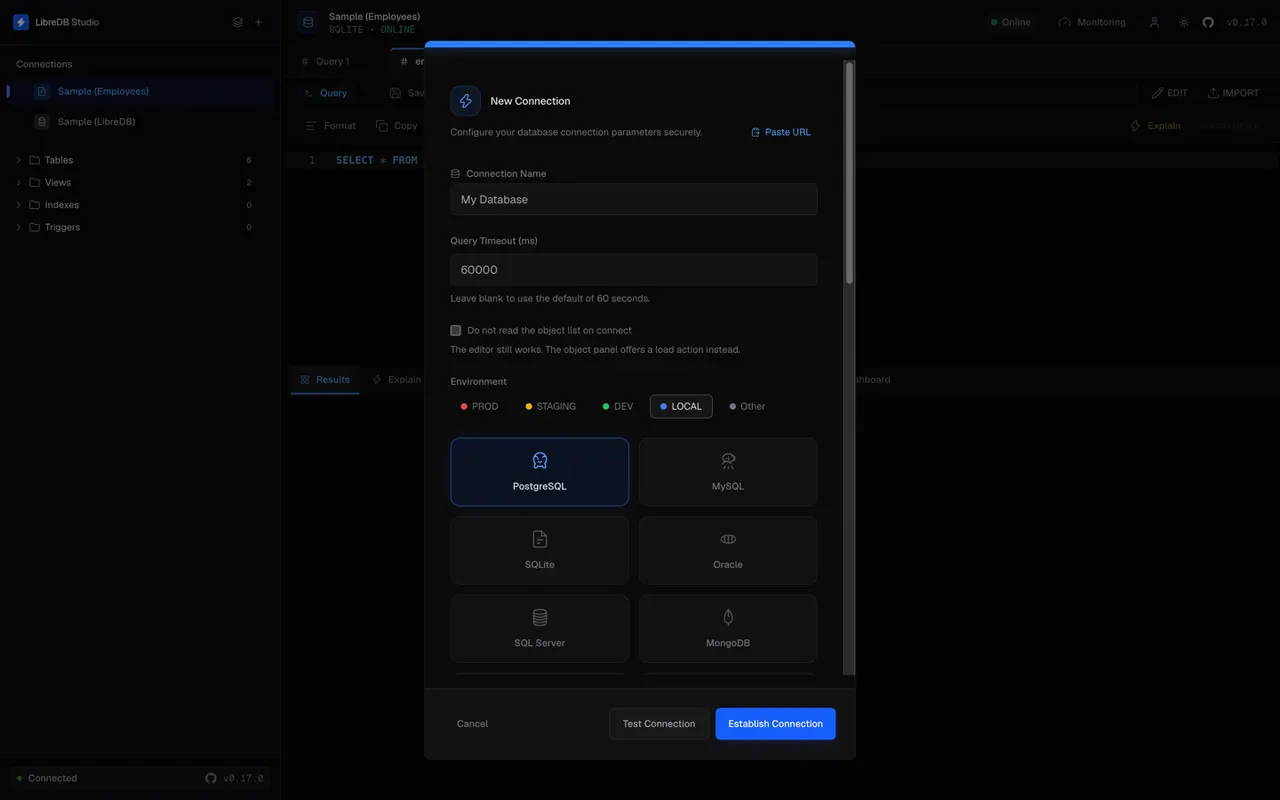Expand the Tables tree node
Image resolution: width=1280 pixels, height=800 pixels.
[x=18, y=160]
